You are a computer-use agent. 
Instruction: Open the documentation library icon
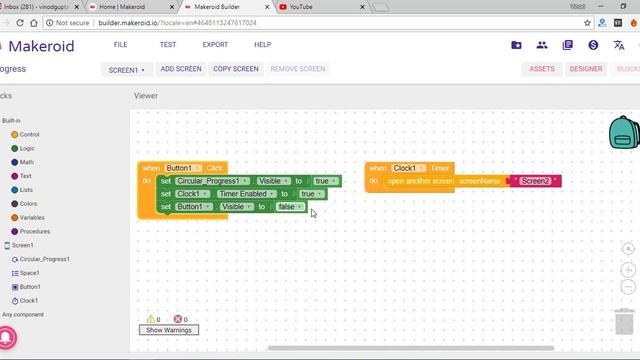[x=568, y=45]
